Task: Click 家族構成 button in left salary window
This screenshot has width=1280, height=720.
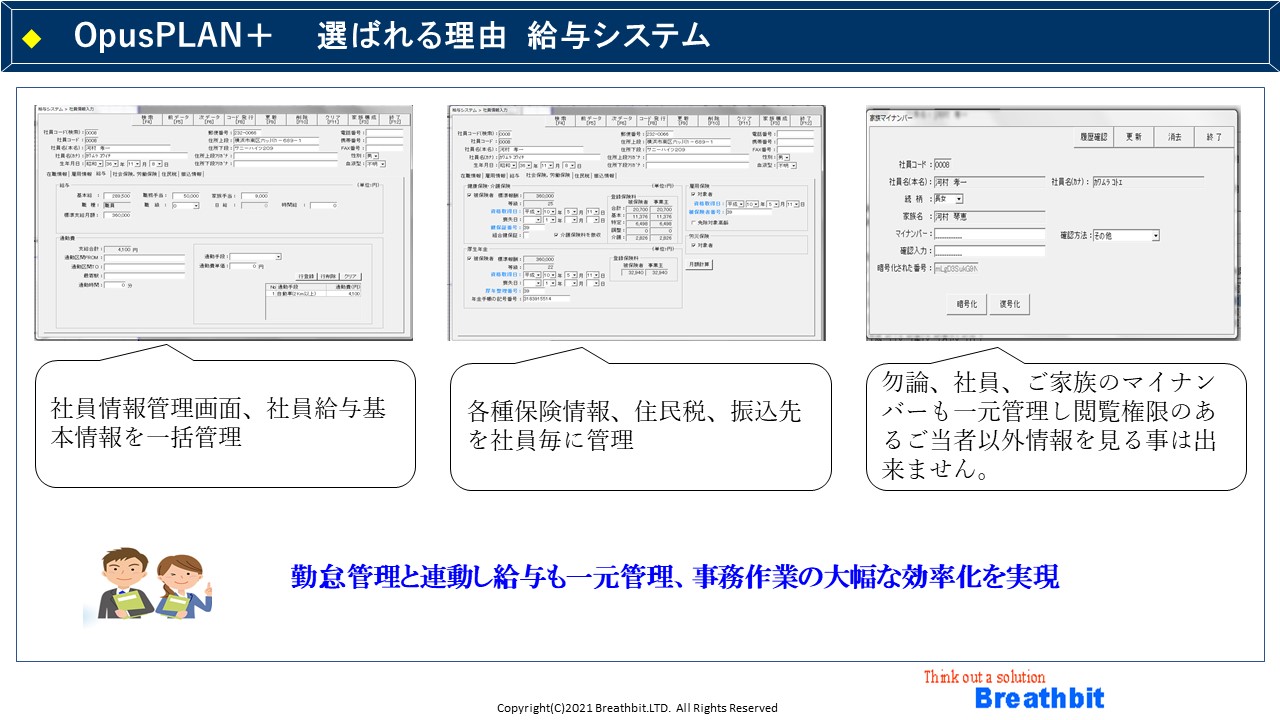Action: (x=364, y=119)
